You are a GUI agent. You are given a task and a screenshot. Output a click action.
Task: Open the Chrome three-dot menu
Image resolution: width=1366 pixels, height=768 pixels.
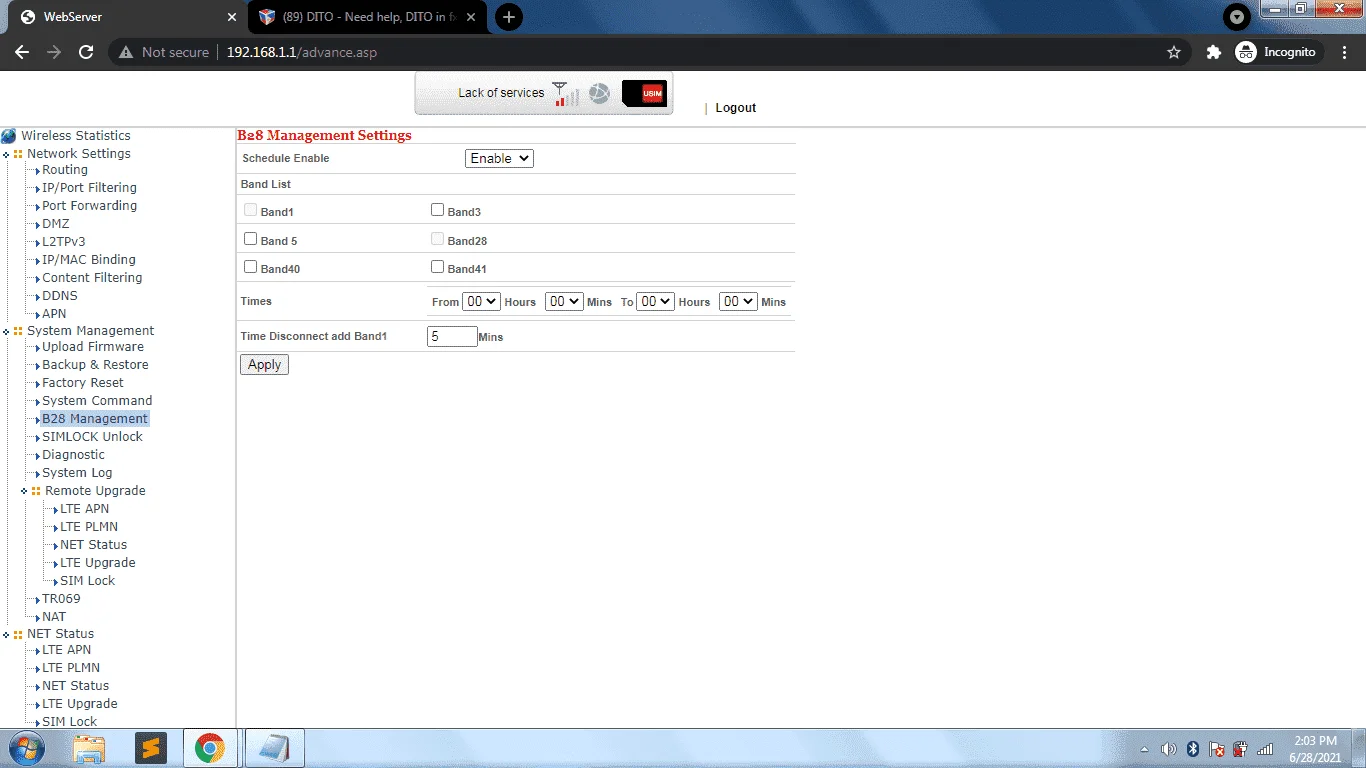1344,52
